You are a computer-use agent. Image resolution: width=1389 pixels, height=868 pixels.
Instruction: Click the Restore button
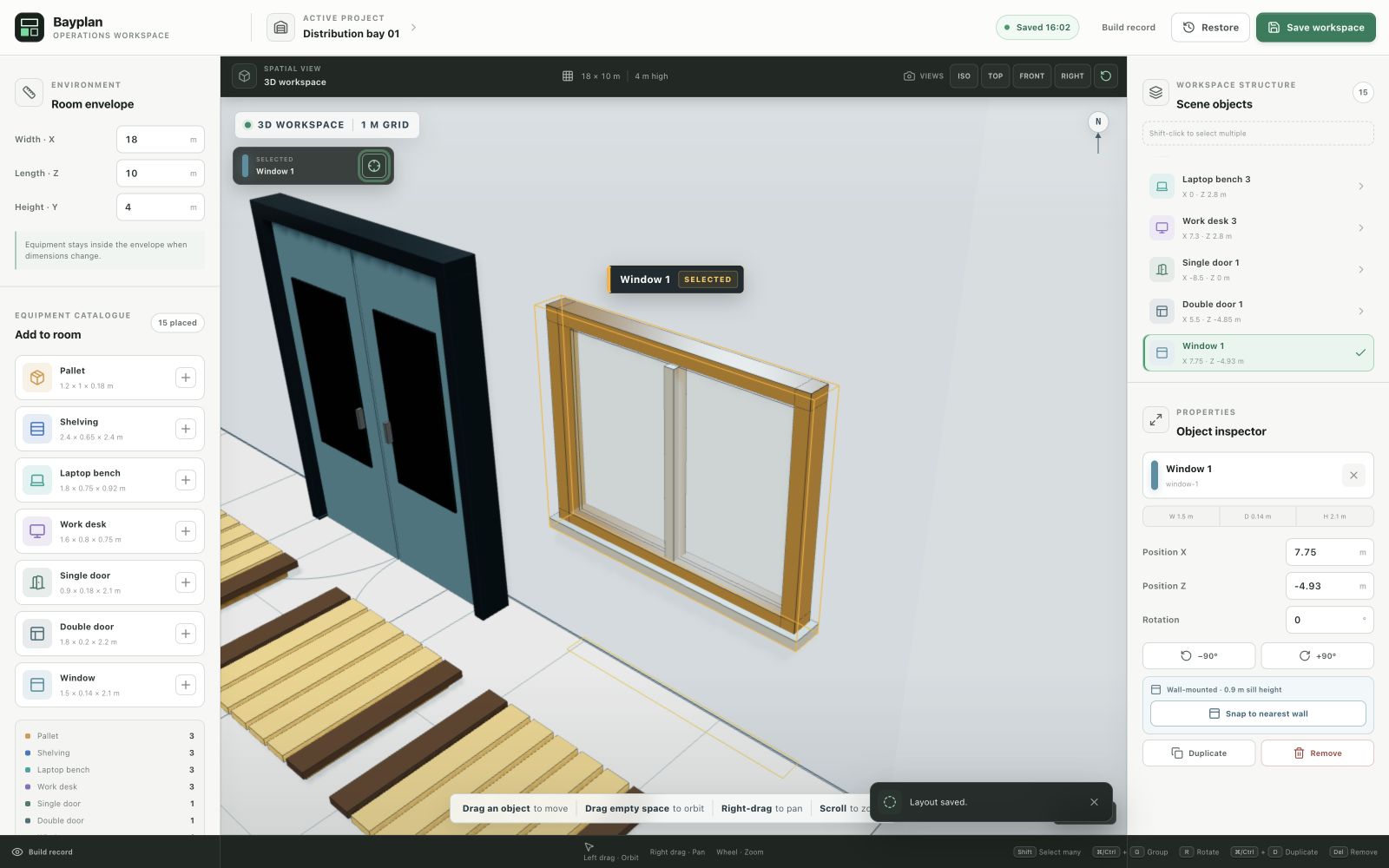pyautogui.click(x=1210, y=28)
